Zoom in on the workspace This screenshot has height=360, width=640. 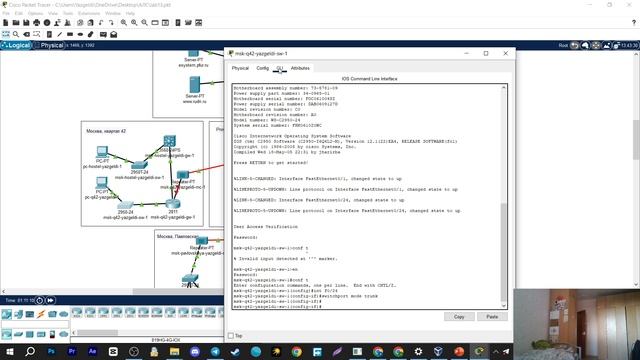[x=124, y=23]
